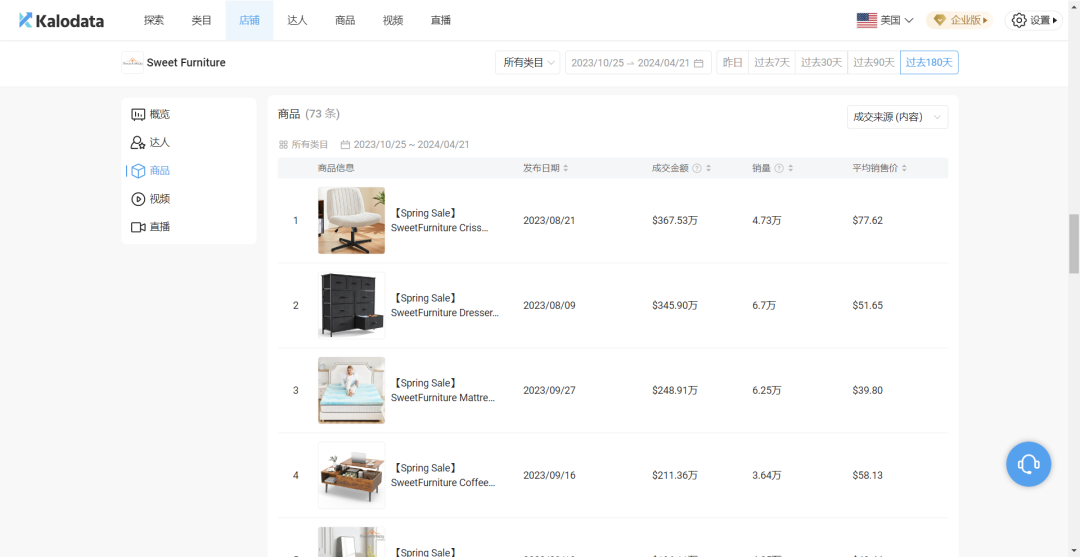
Task: Open the 成交来源 (内容) dropdown
Action: pos(897,117)
